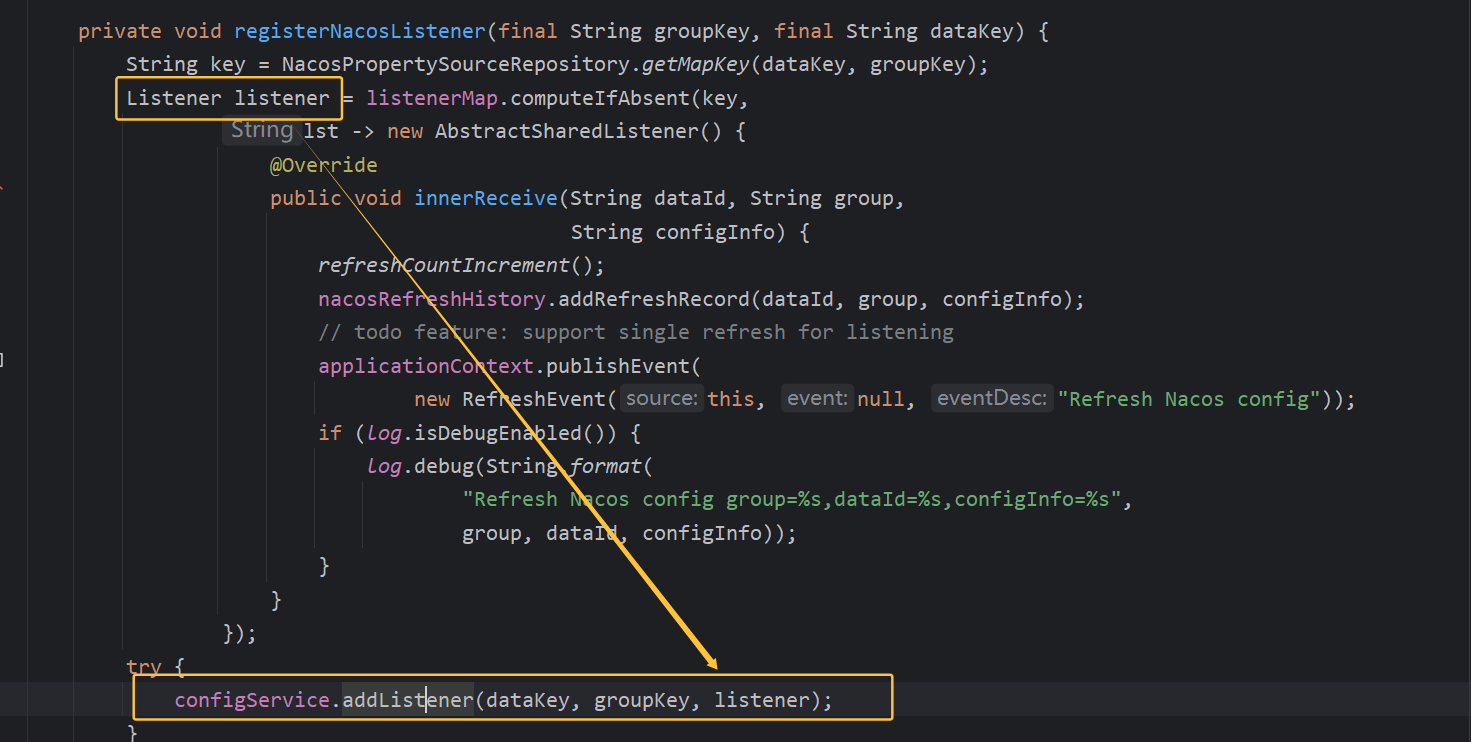
Task: Click the if keyword before log.isDebugEnabled
Action: (330, 433)
